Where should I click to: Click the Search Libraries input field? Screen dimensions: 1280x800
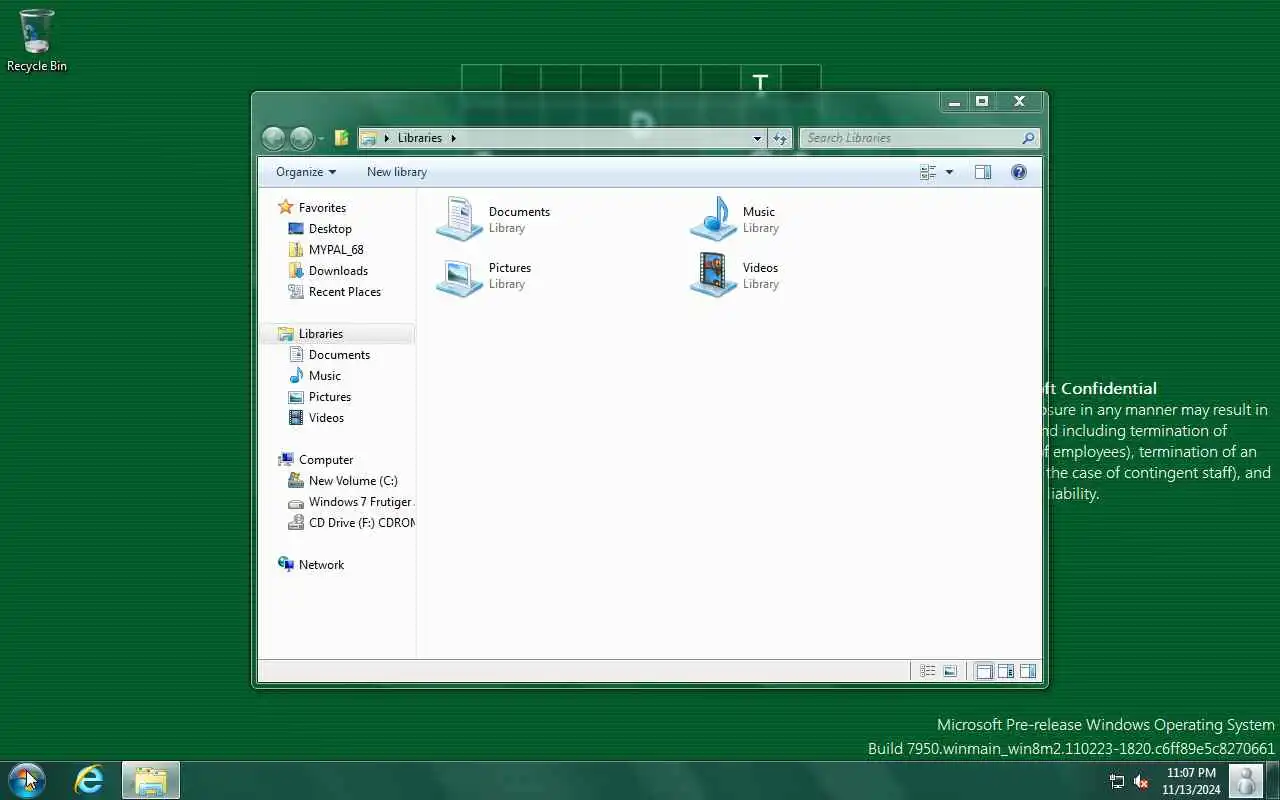point(920,138)
